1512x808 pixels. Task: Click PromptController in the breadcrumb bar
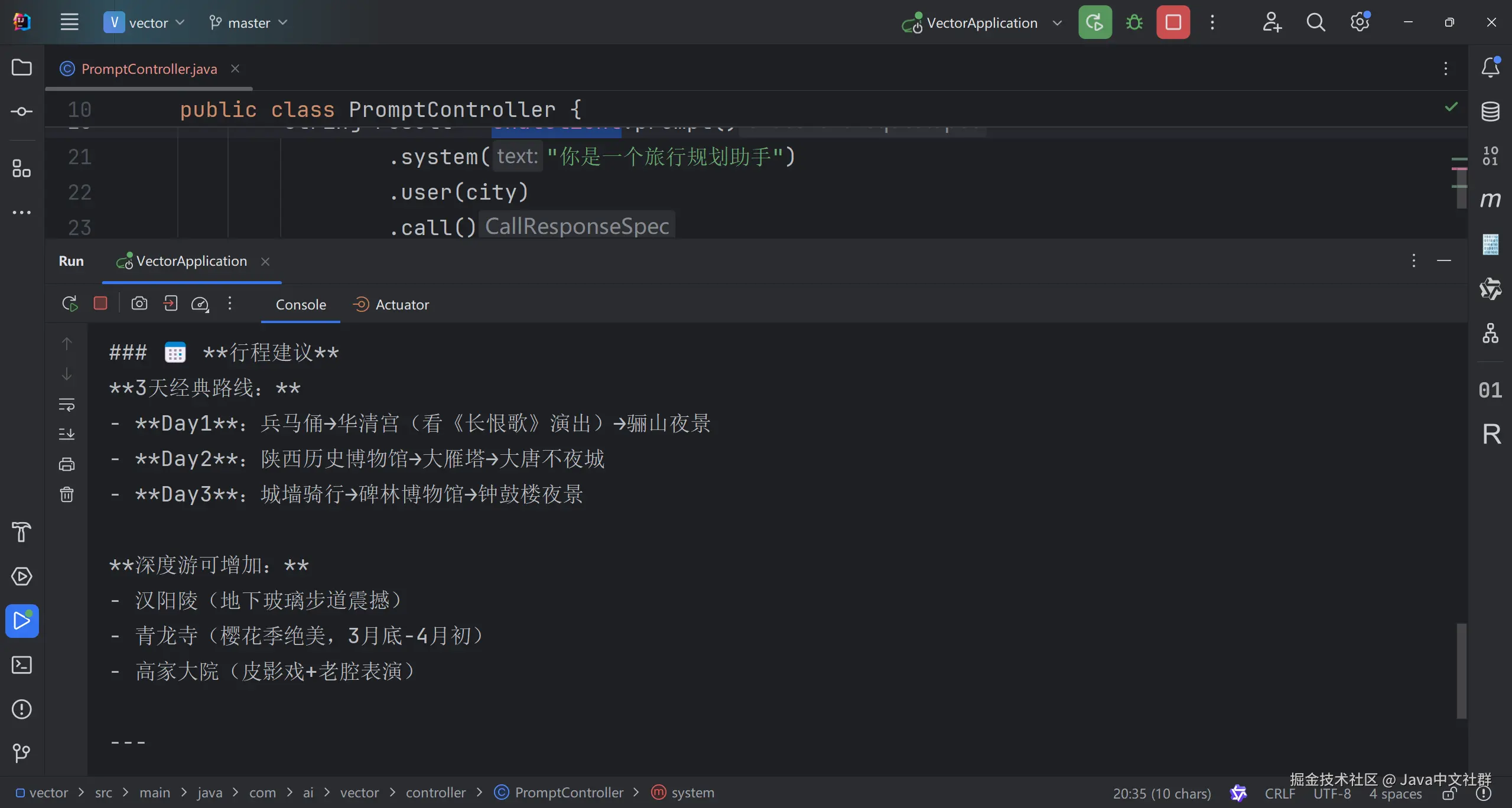[568, 793]
